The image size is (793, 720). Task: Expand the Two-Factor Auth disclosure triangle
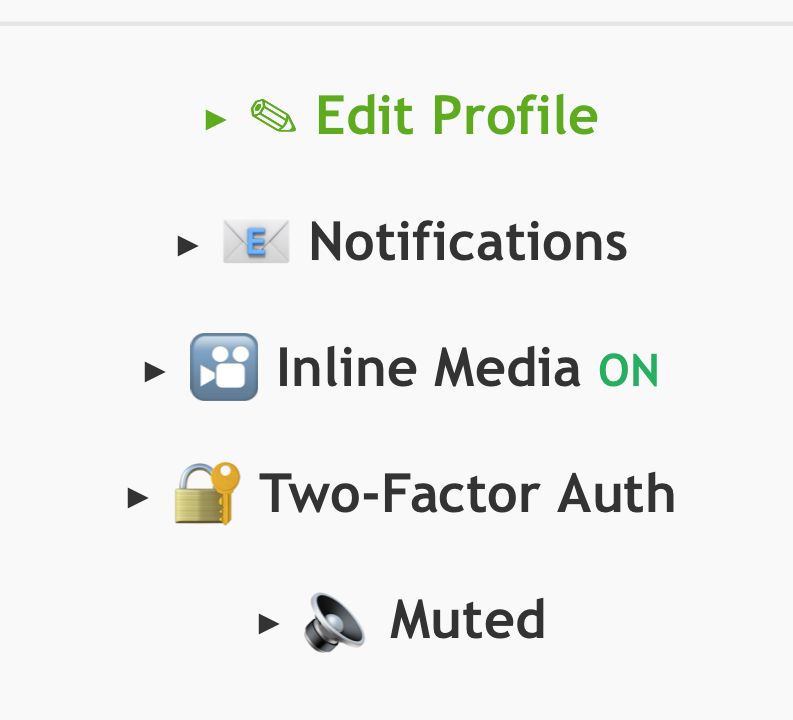139,497
